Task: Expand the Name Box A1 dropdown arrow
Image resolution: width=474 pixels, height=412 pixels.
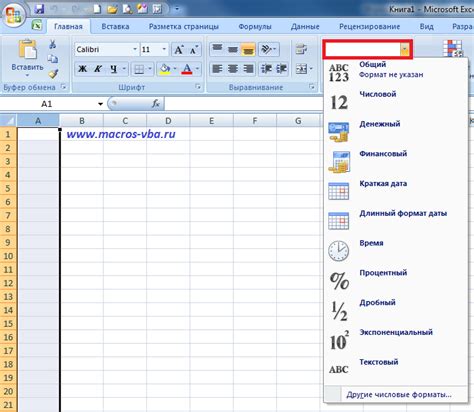Action: pos(100,104)
